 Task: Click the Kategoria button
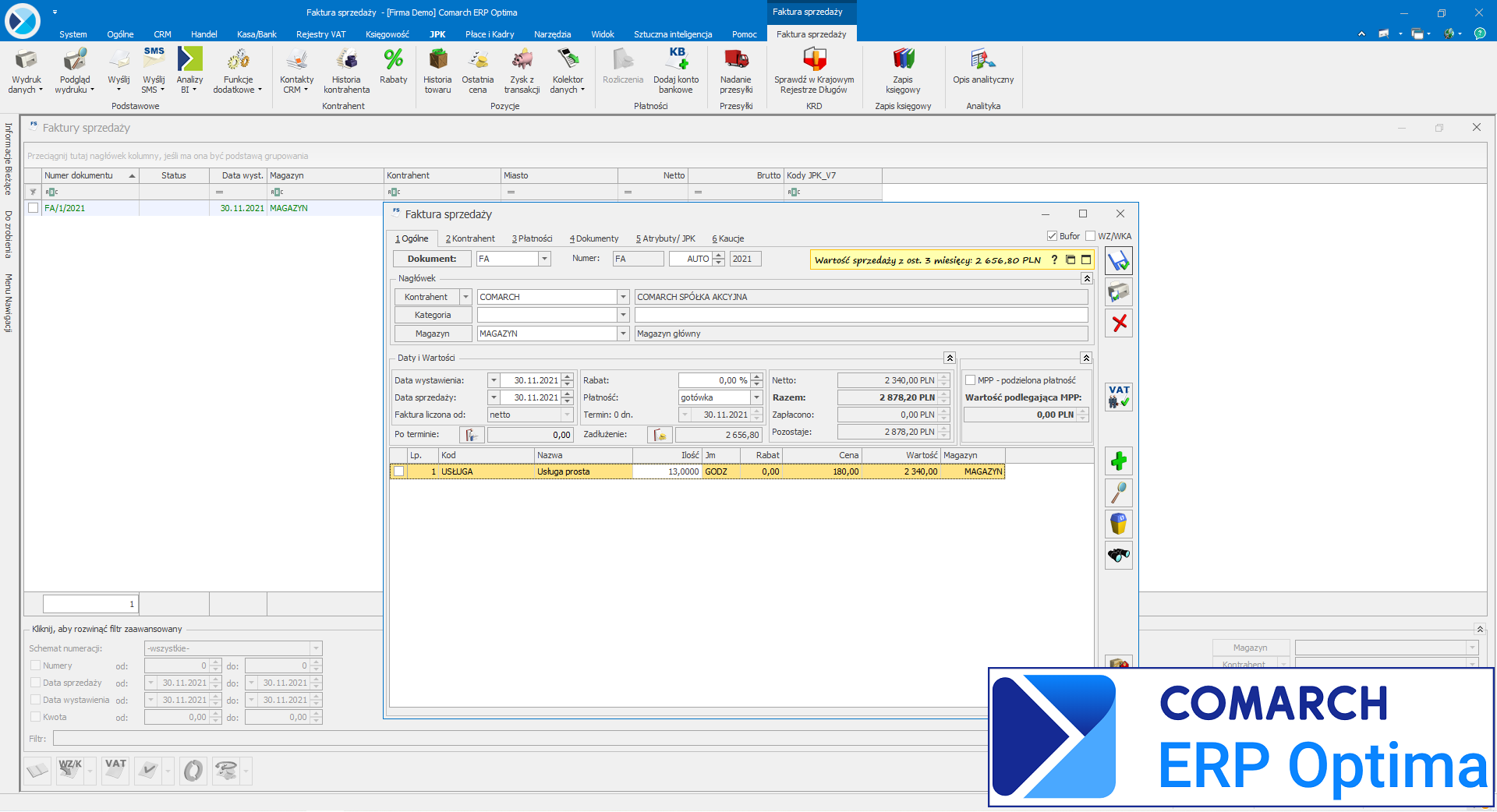pyautogui.click(x=433, y=315)
